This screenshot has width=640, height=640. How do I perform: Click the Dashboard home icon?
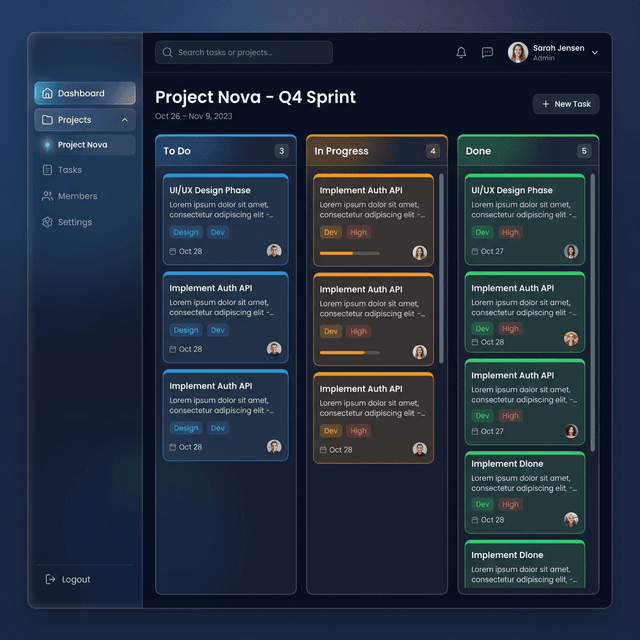(x=47, y=93)
